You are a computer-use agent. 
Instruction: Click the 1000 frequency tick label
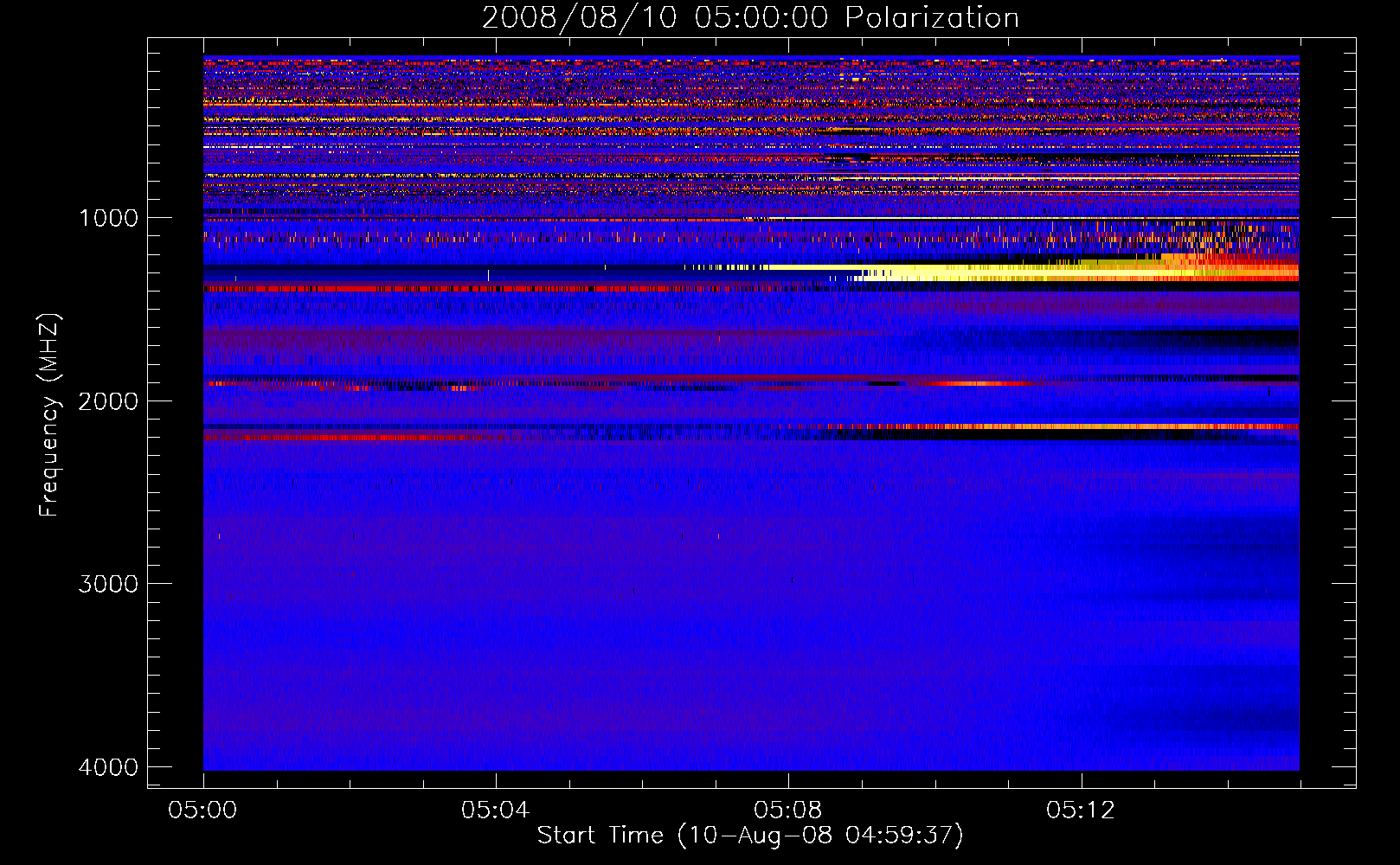tap(108, 218)
